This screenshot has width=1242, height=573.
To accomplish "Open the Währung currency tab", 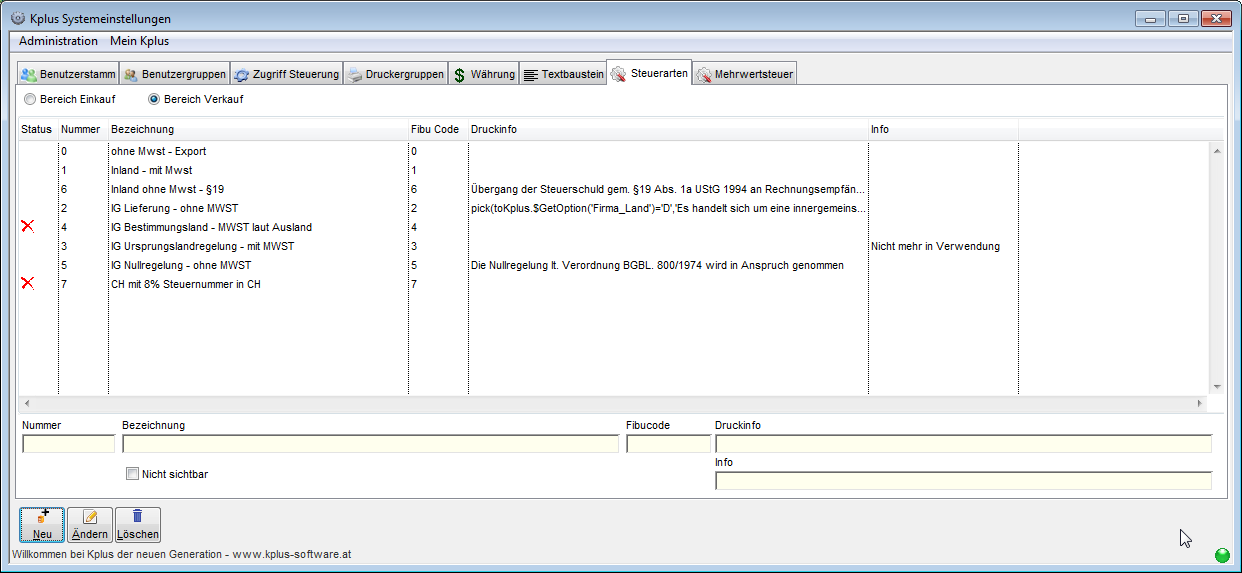I will (483, 75).
